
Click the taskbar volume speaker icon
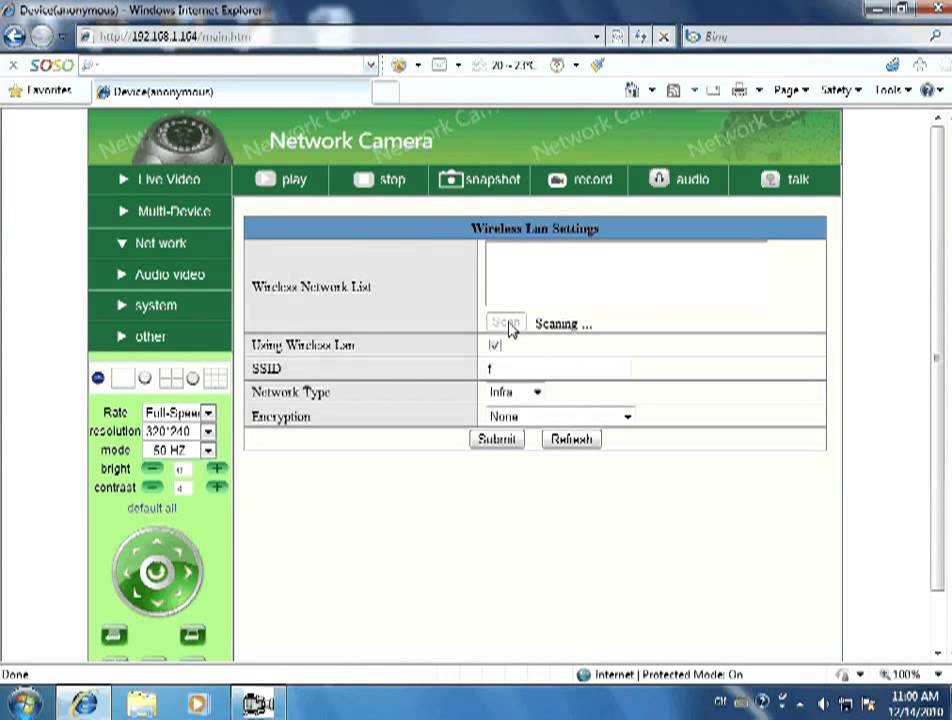823,703
